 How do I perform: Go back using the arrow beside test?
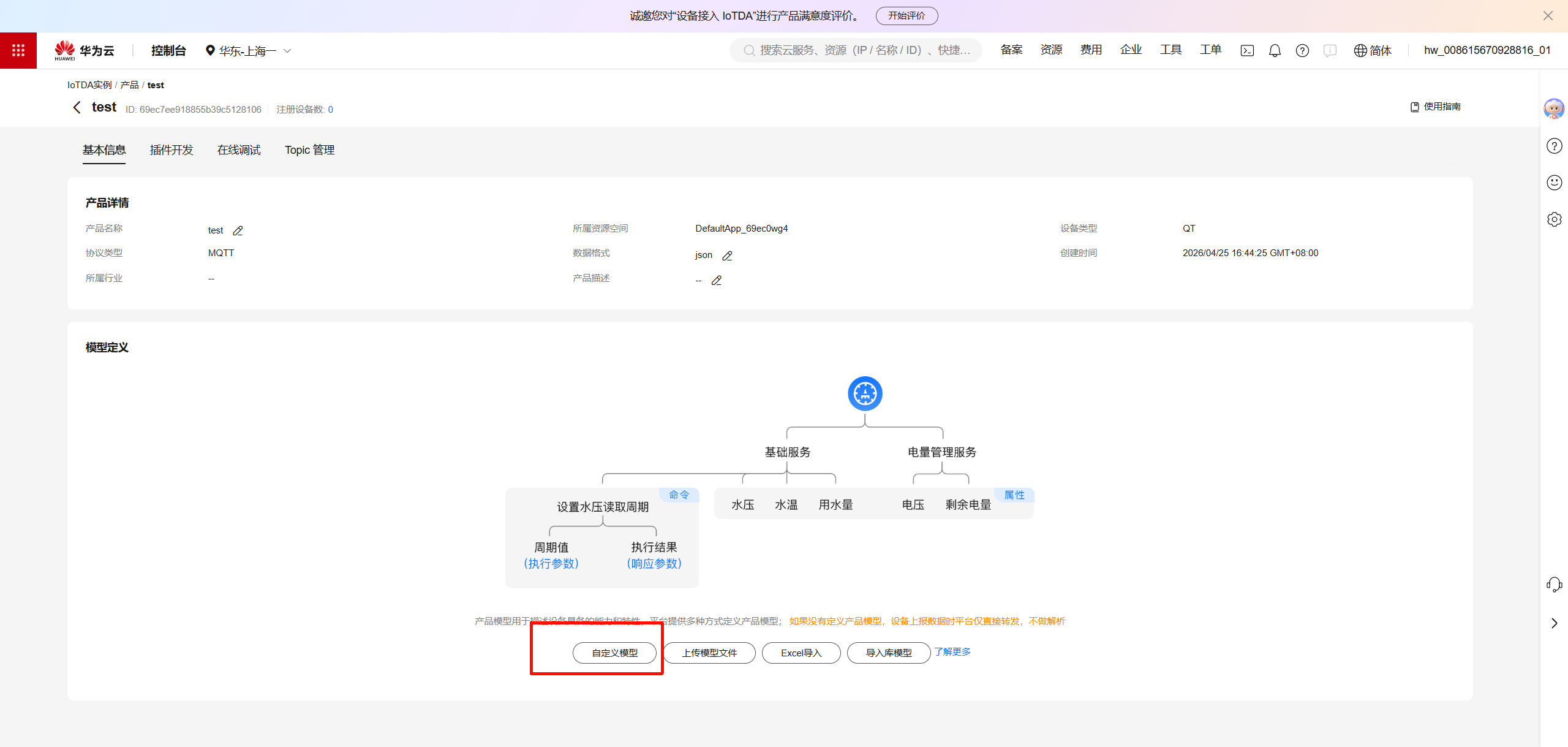(77, 107)
